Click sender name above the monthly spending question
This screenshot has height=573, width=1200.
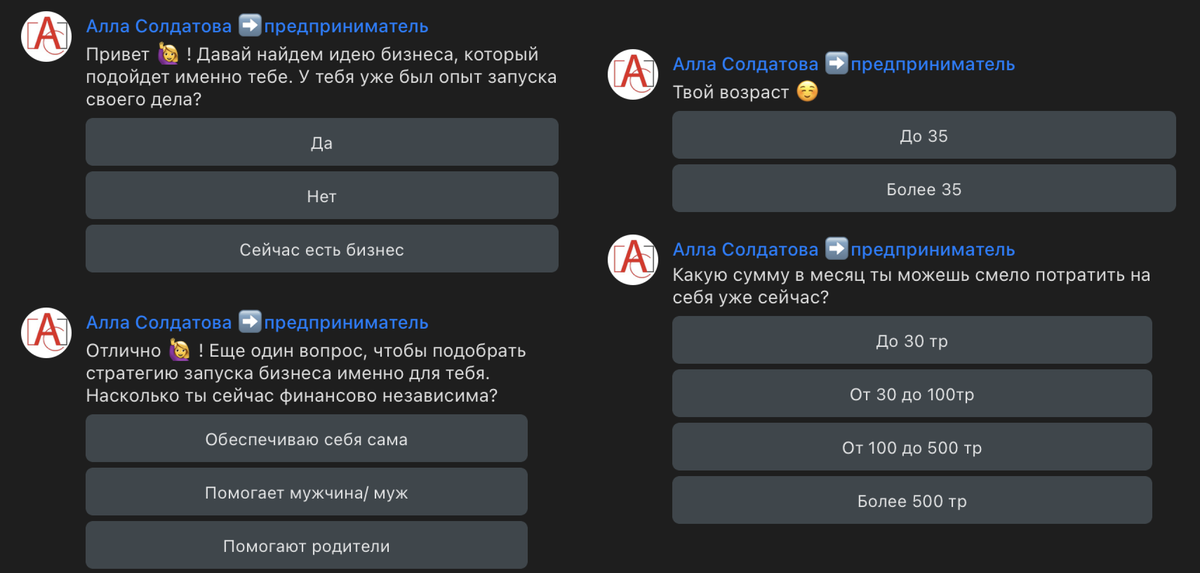tap(844, 249)
